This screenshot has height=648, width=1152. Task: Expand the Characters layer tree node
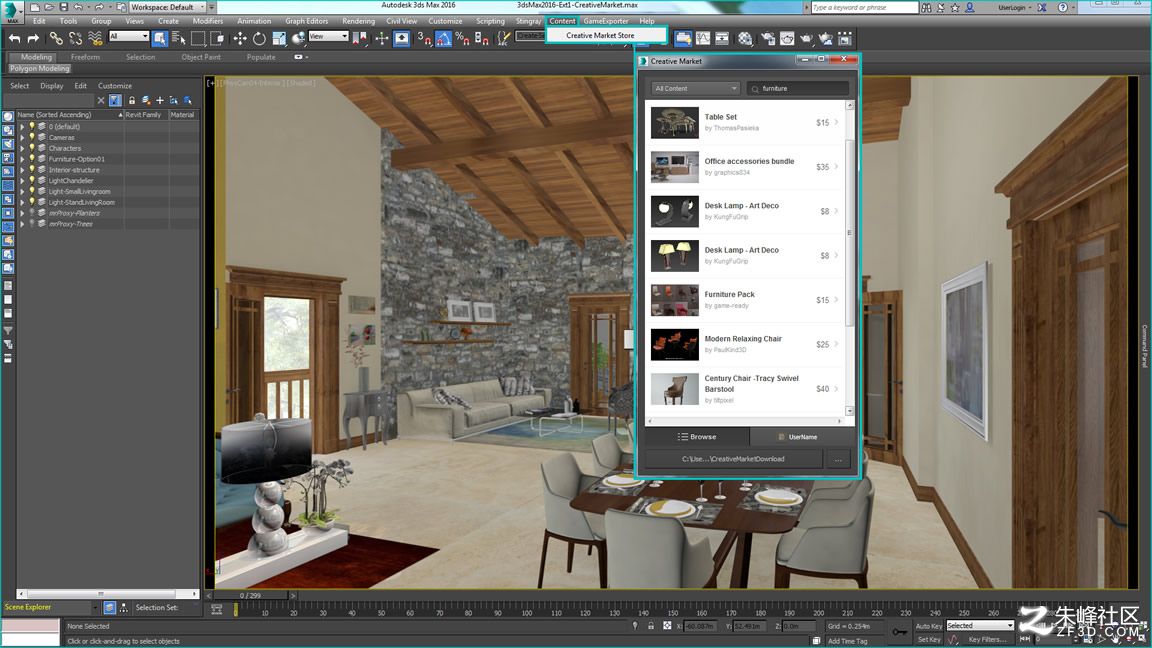[x=22, y=148]
